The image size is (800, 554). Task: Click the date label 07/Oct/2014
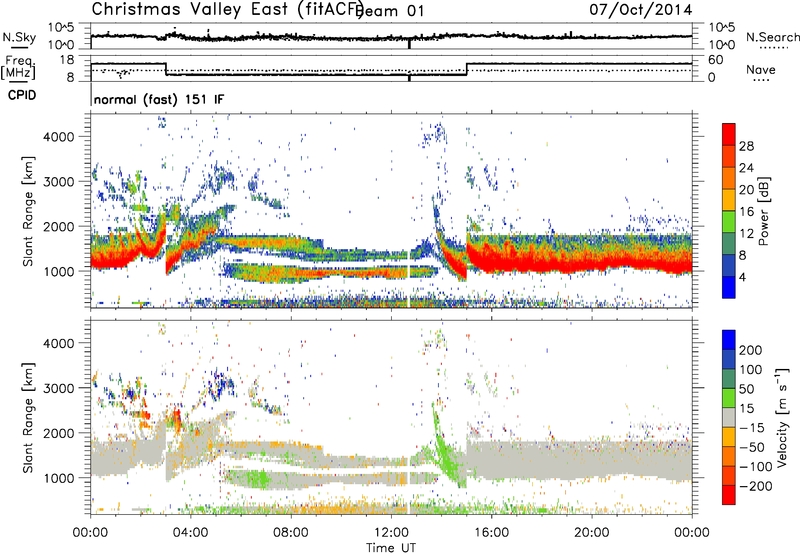coord(641,10)
